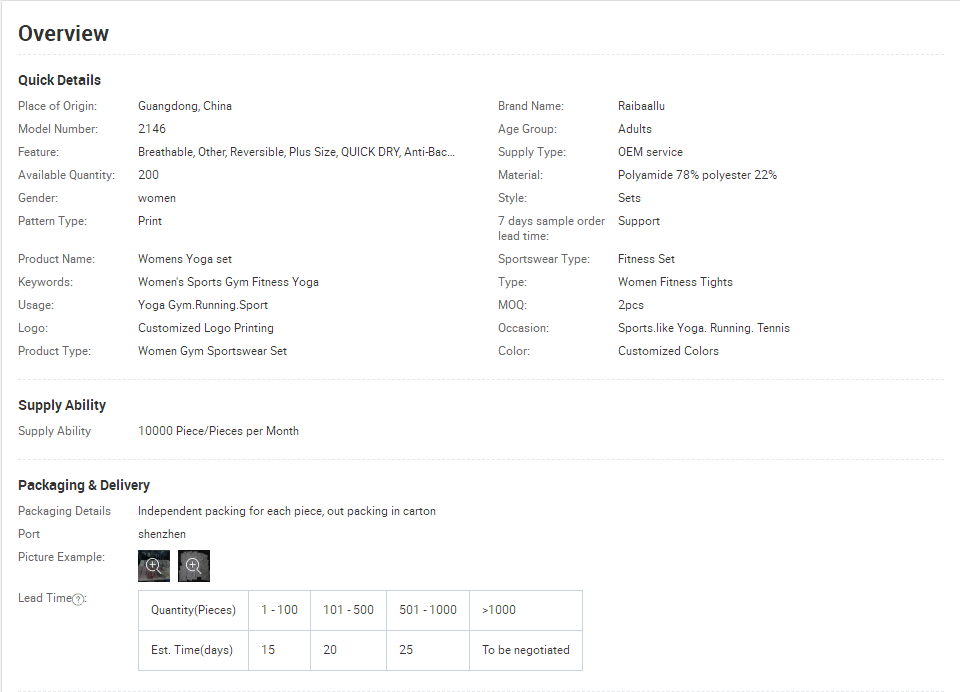
Task: Click the 'Picture Example:' label
Action: coord(61,557)
